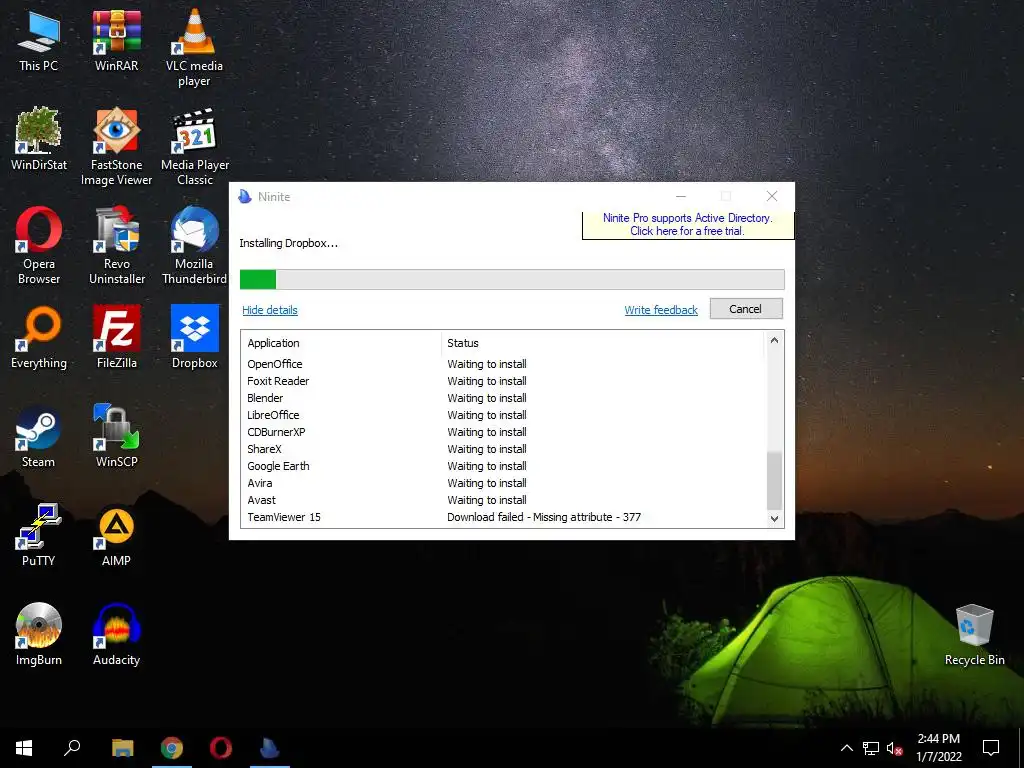Viewport: 1024px width, 768px height.
Task: Click Ninite title bar sailboat icon
Action: (245, 196)
